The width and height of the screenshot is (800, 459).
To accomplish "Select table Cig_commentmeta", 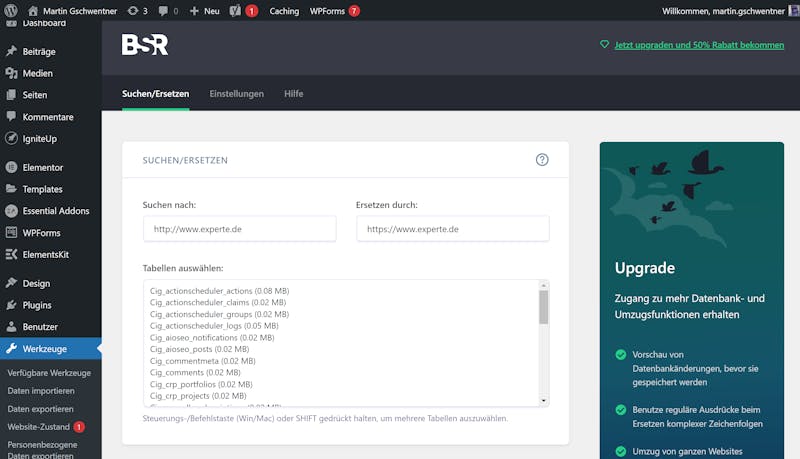I will pyautogui.click(x=203, y=361).
